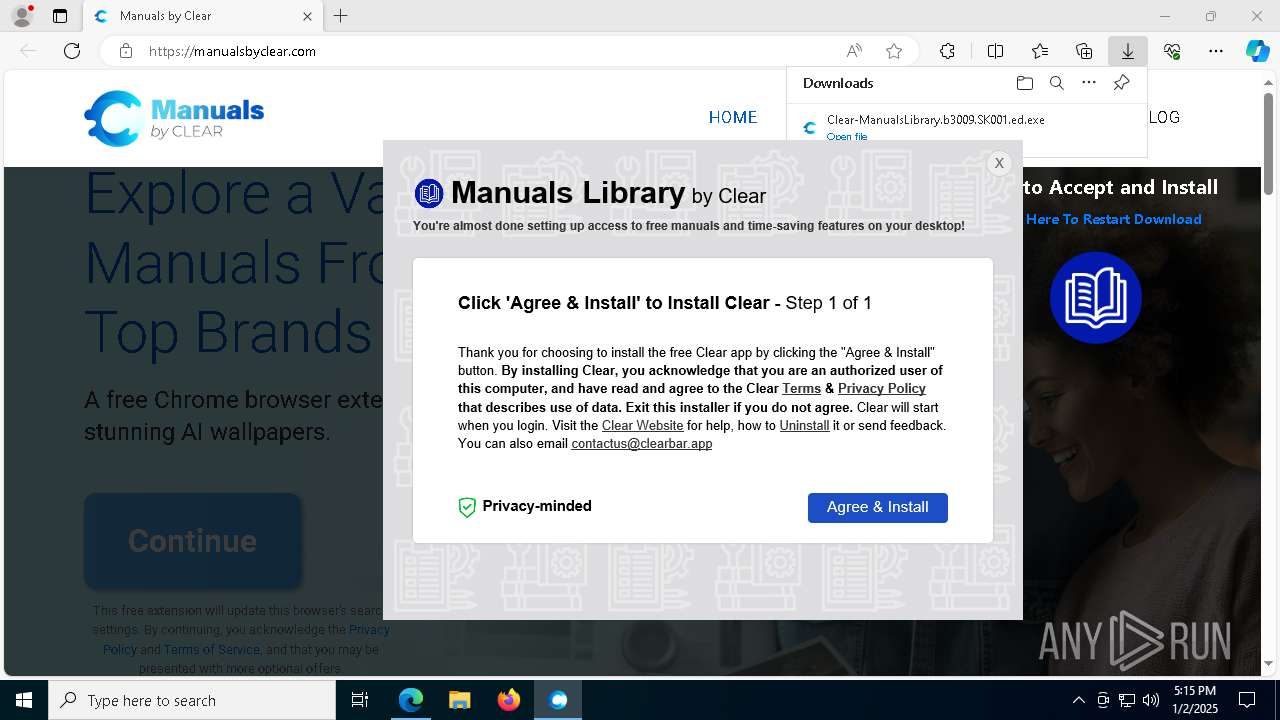Search downloads using magnifier icon
The image size is (1280, 720).
tap(1056, 83)
